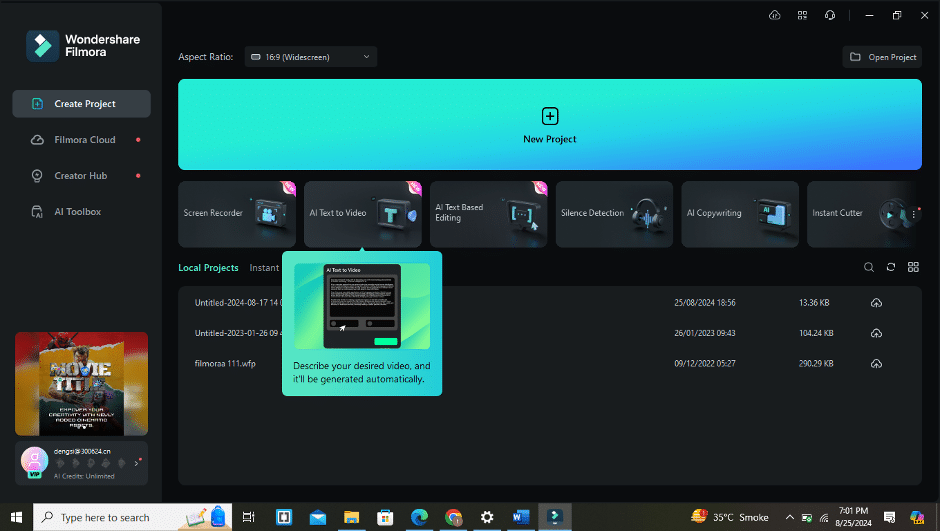Upload the Untitled-2023-01-26 project to cloud
The height and width of the screenshot is (531, 941).
tap(876, 333)
